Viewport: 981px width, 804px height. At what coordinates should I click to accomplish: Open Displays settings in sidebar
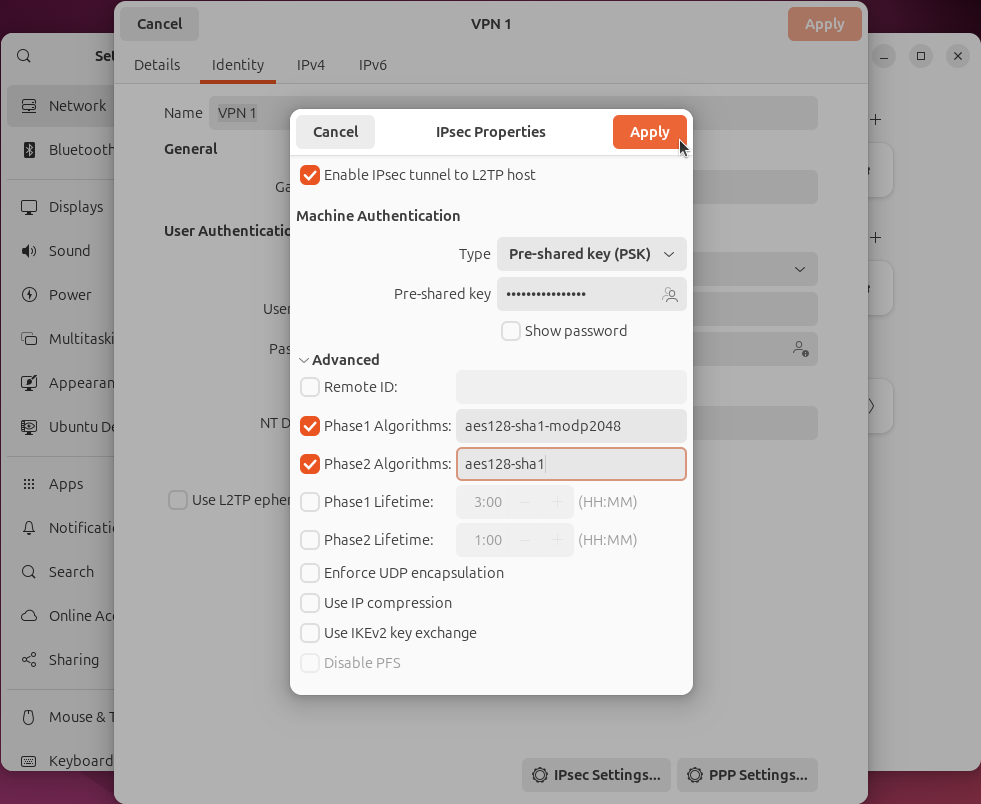pos(61,207)
